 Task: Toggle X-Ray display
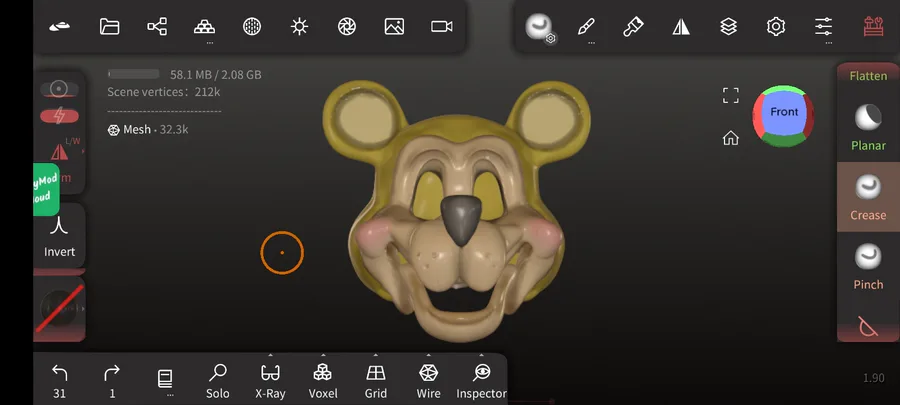pyautogui.click(x=270, y=381)
